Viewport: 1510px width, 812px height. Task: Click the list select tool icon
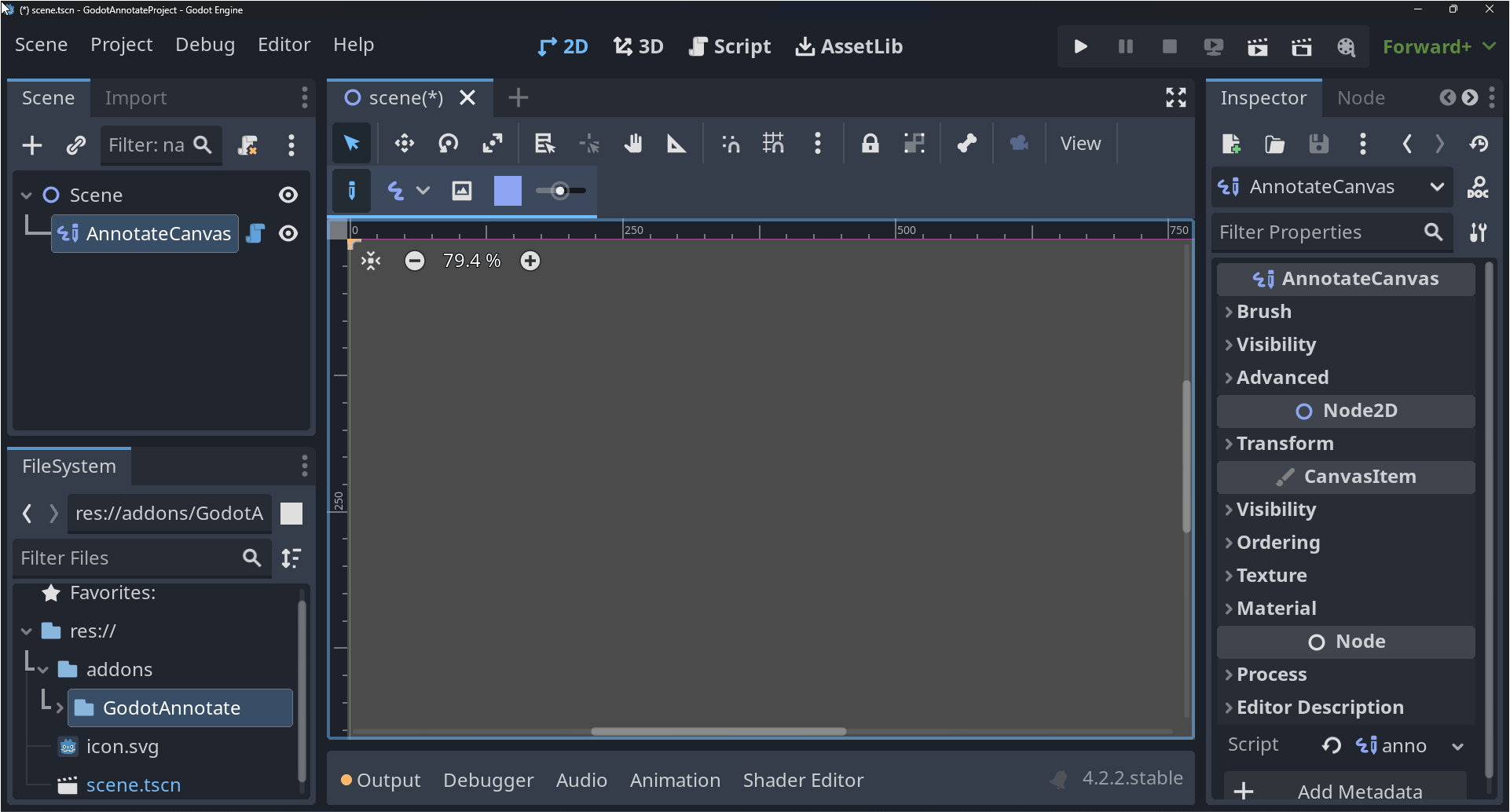pyautogui.click(x=544, y=144)
